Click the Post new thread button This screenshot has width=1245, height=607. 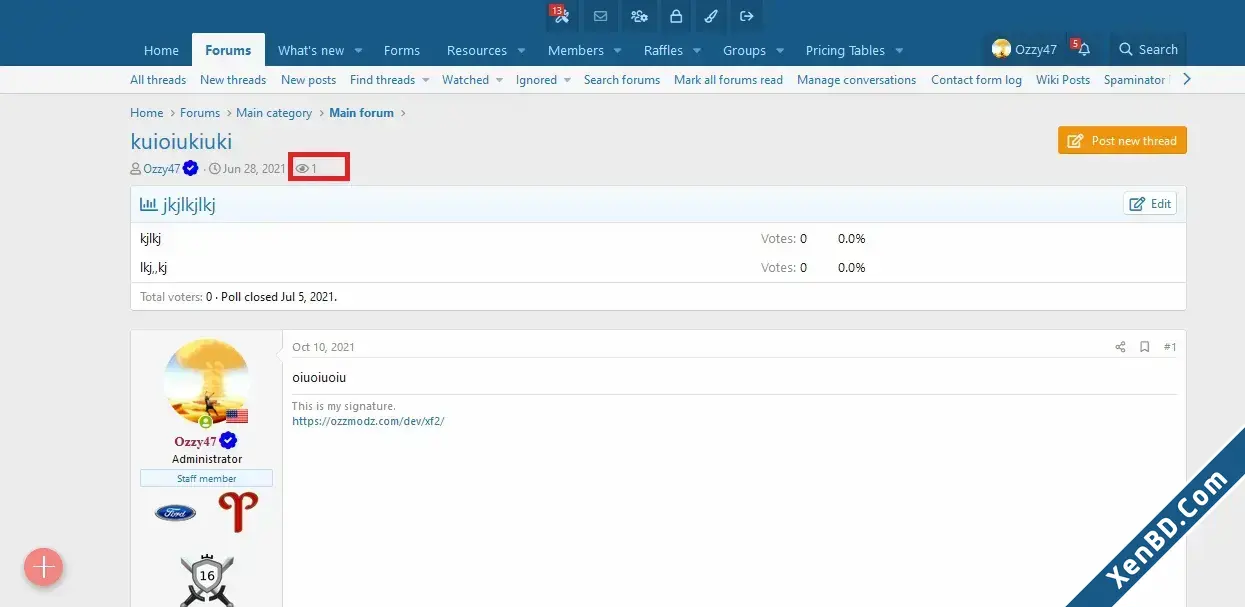tap(1122, 141)
